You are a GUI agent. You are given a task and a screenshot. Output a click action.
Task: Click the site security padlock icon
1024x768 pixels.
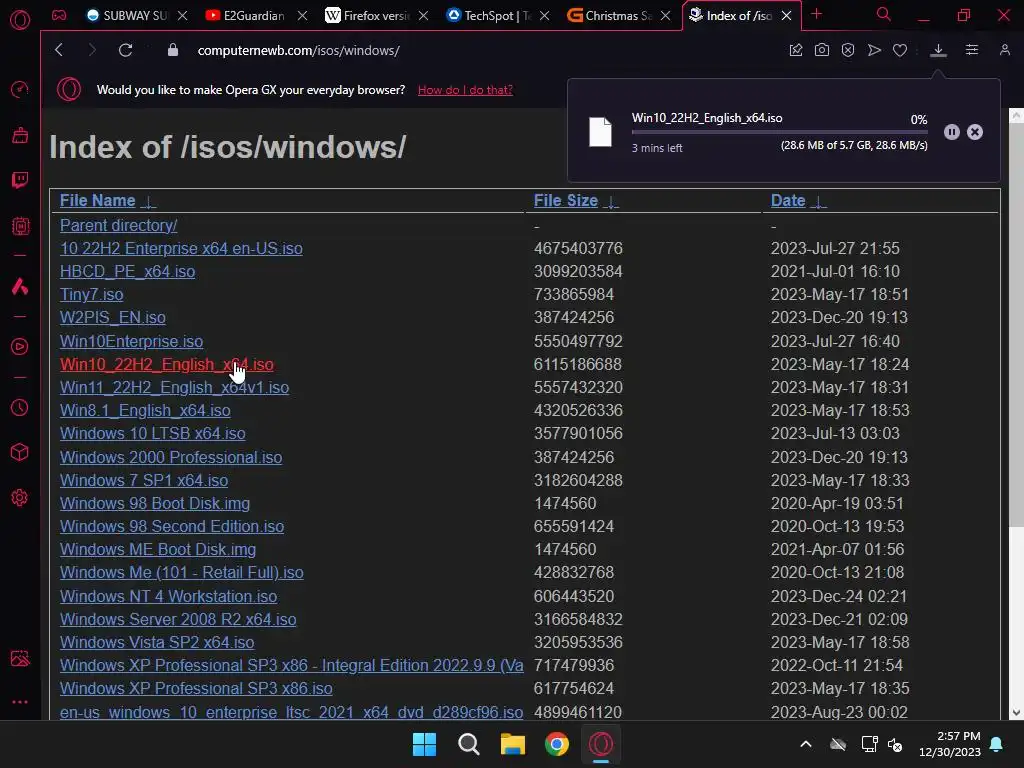[172, 50]
